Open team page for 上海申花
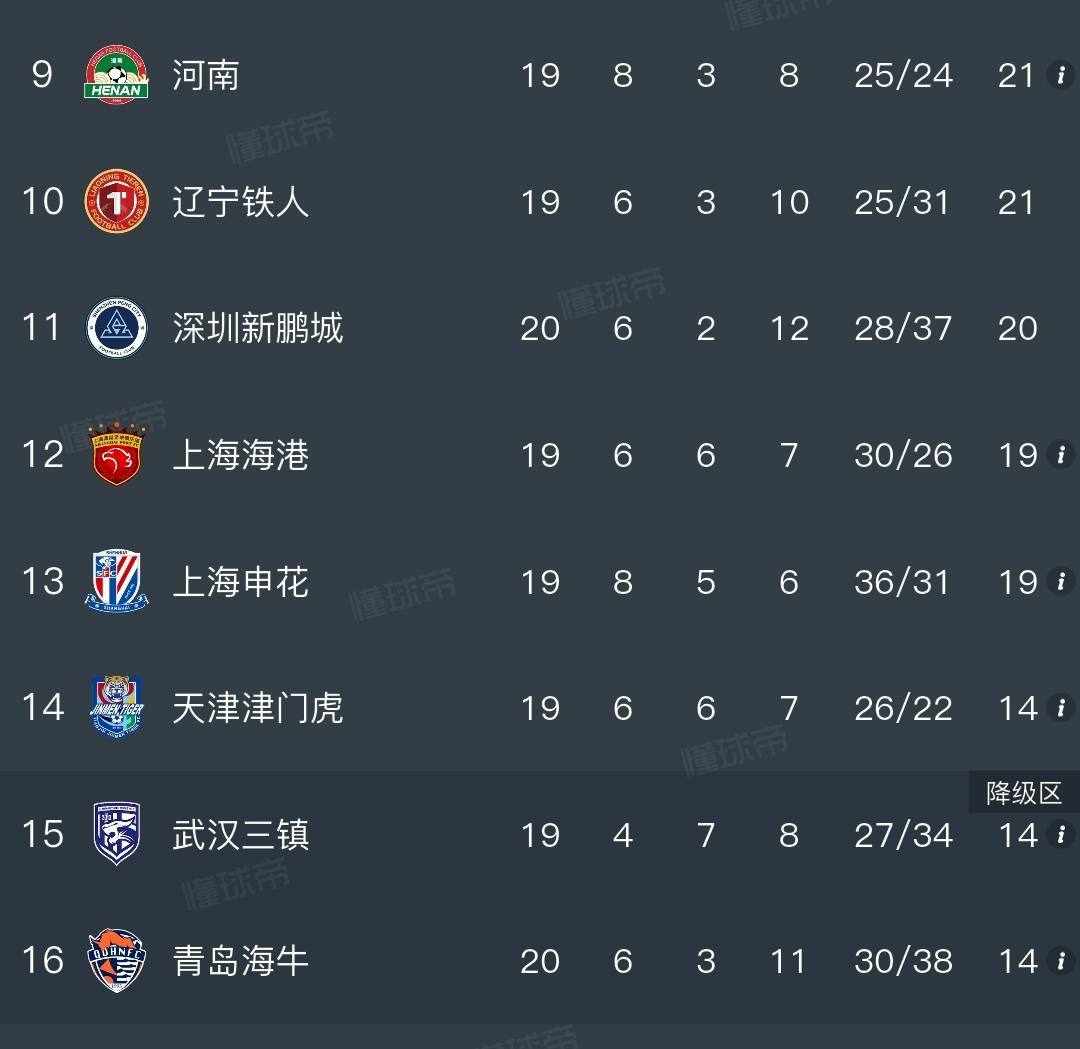The image size is (1080, 1049). [x=240, y=581]
